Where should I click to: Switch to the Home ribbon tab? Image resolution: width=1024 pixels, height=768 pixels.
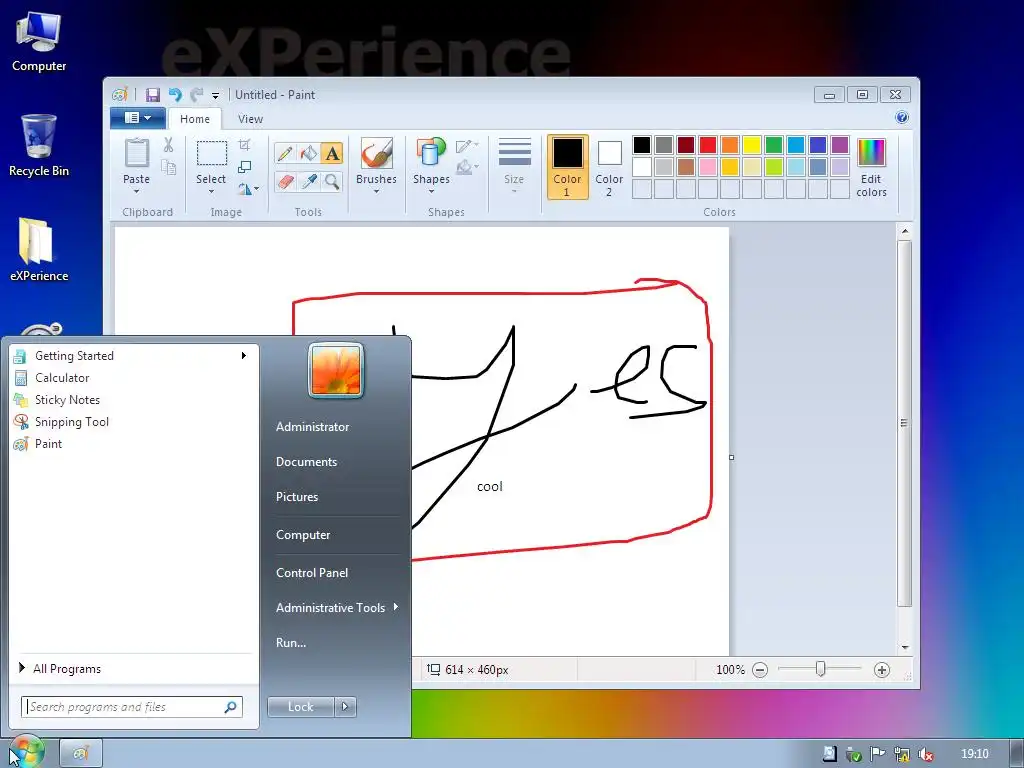pyautogui.click(x=195, y=119)
